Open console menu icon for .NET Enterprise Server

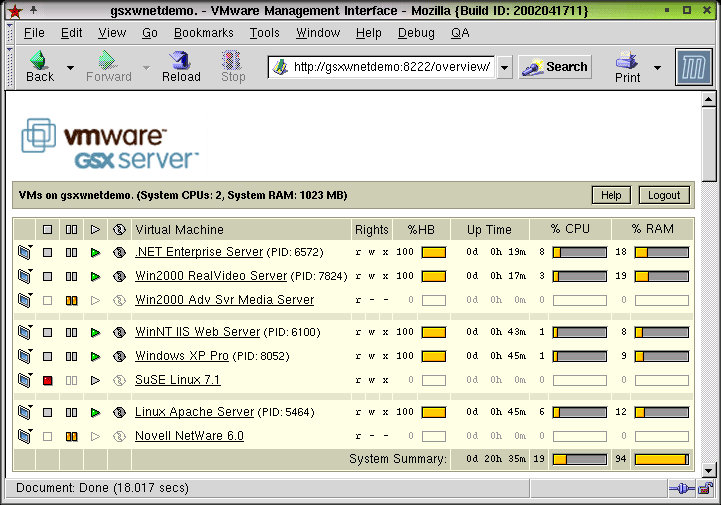pyautogui.click(x=25, y=252)
